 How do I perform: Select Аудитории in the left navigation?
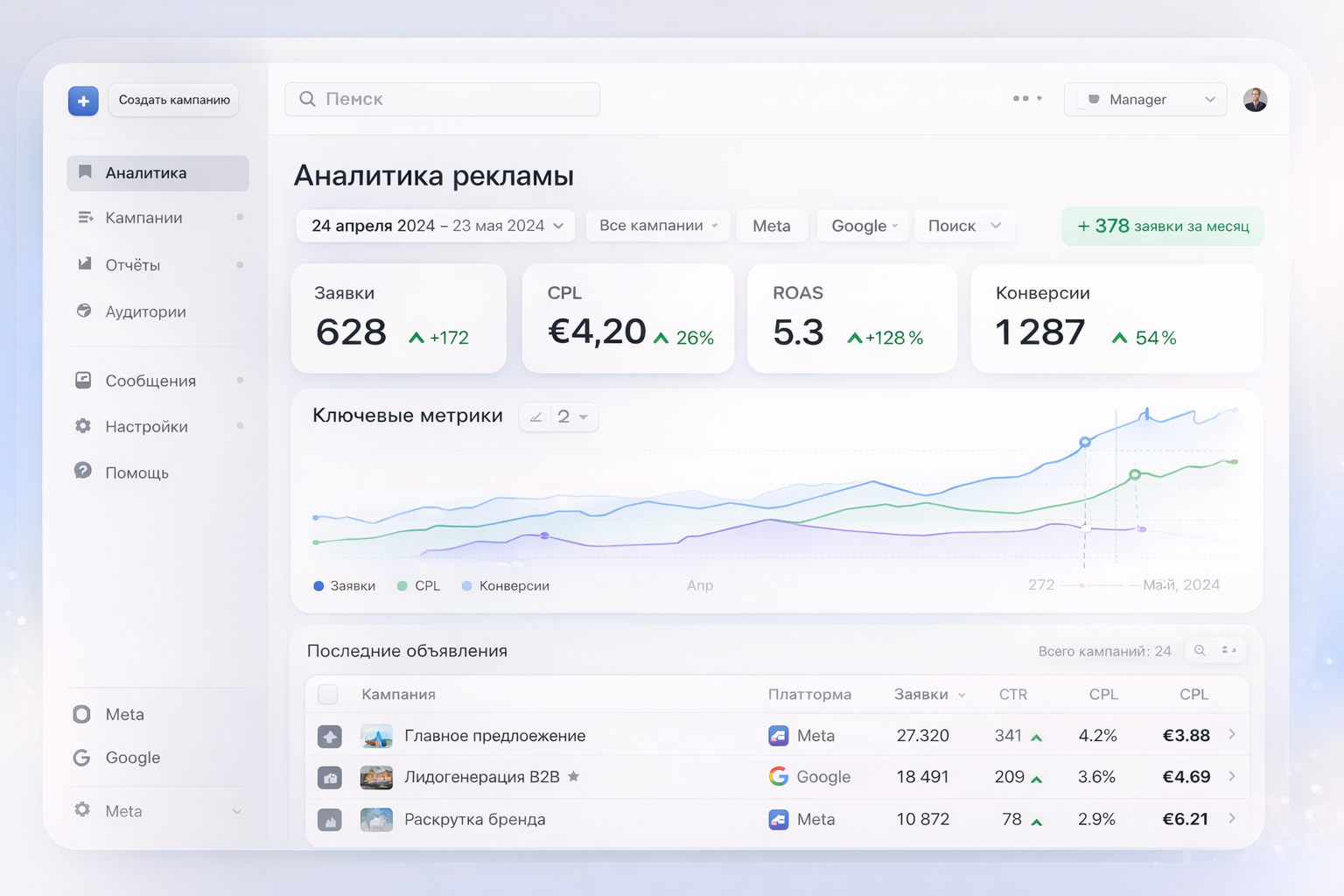click(x=144, y=311)
